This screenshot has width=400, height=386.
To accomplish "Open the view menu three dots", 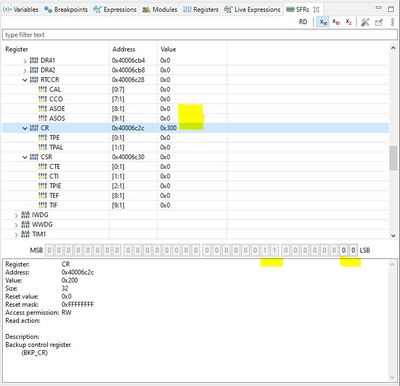I will click(x=392, y=22).
